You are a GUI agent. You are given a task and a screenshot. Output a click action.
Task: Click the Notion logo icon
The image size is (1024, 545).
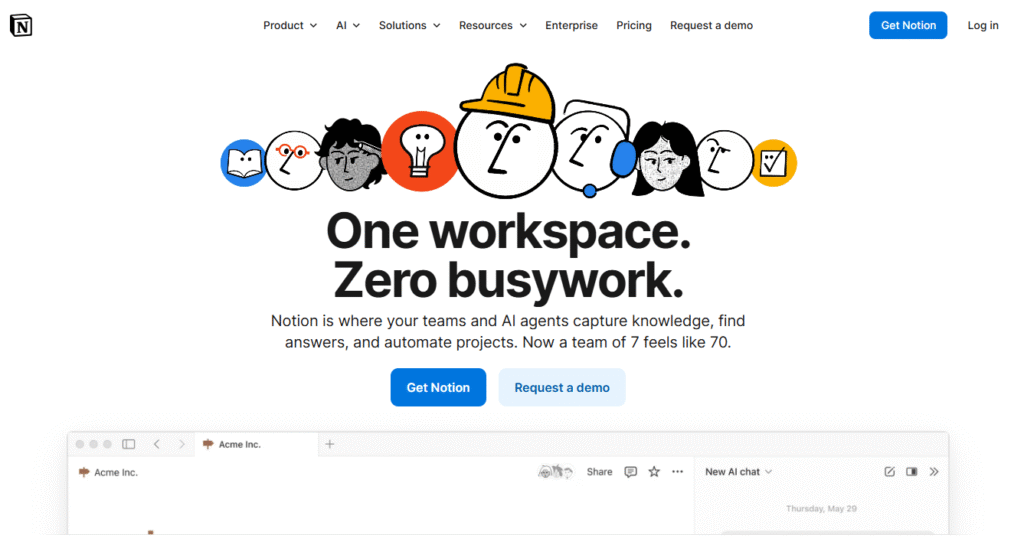[x=21, y=25]
